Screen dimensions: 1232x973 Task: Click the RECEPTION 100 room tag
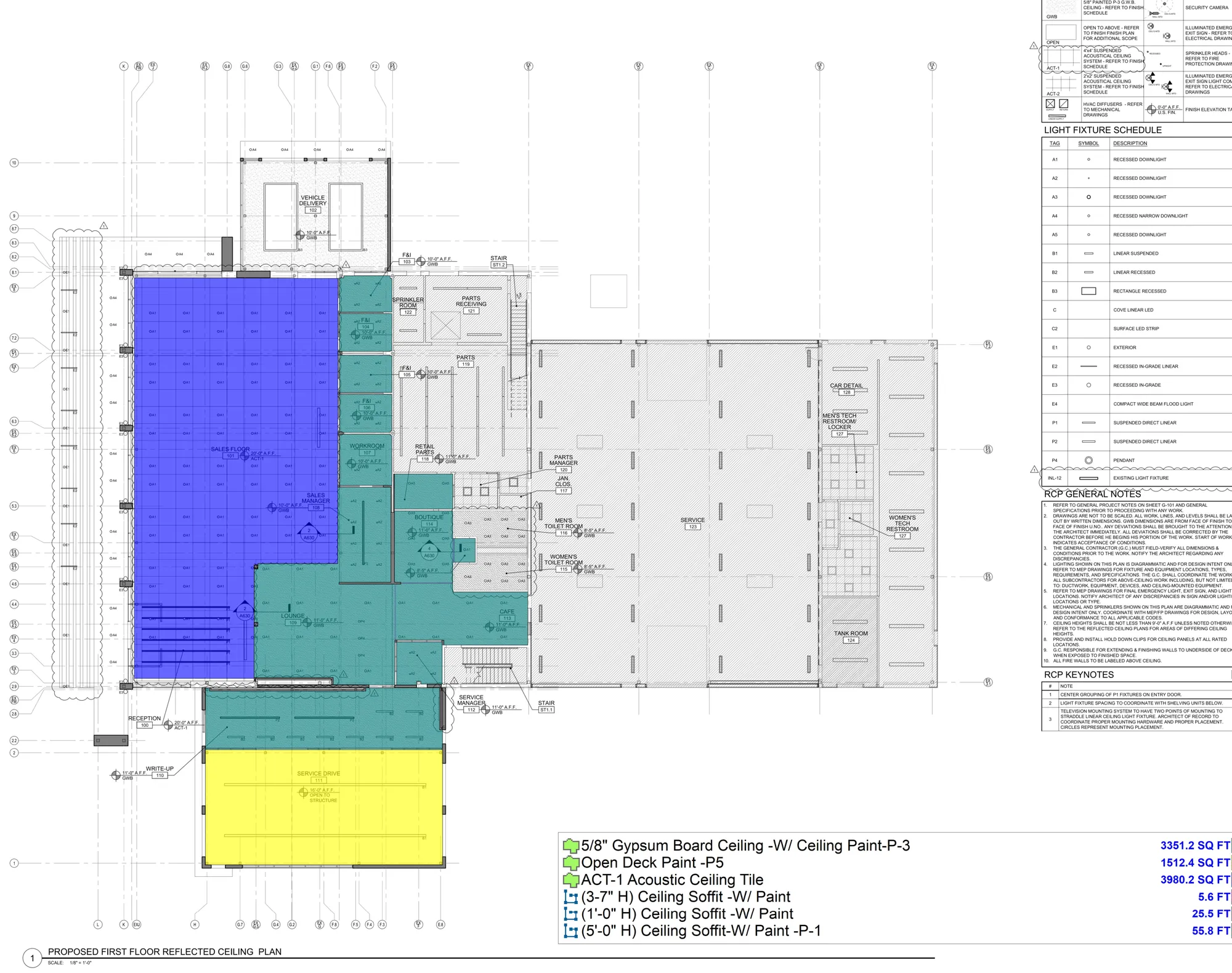tap(145, 722)
